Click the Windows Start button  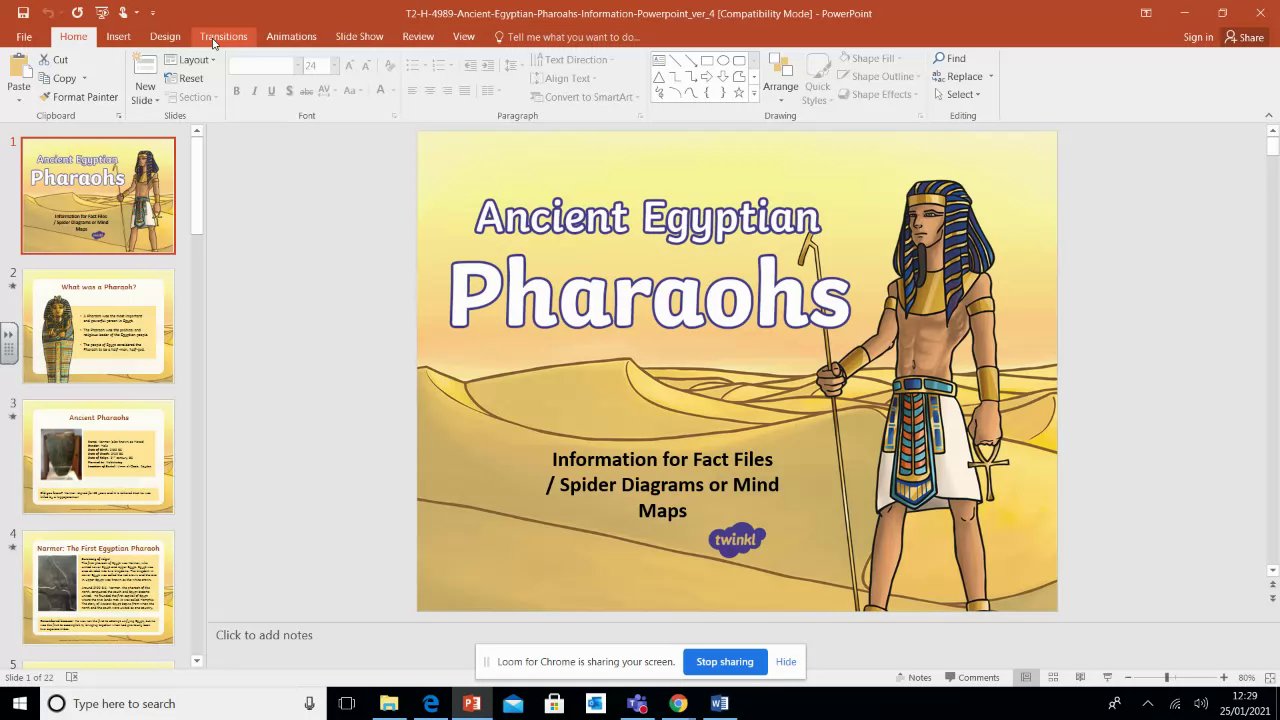click(19, 704)
